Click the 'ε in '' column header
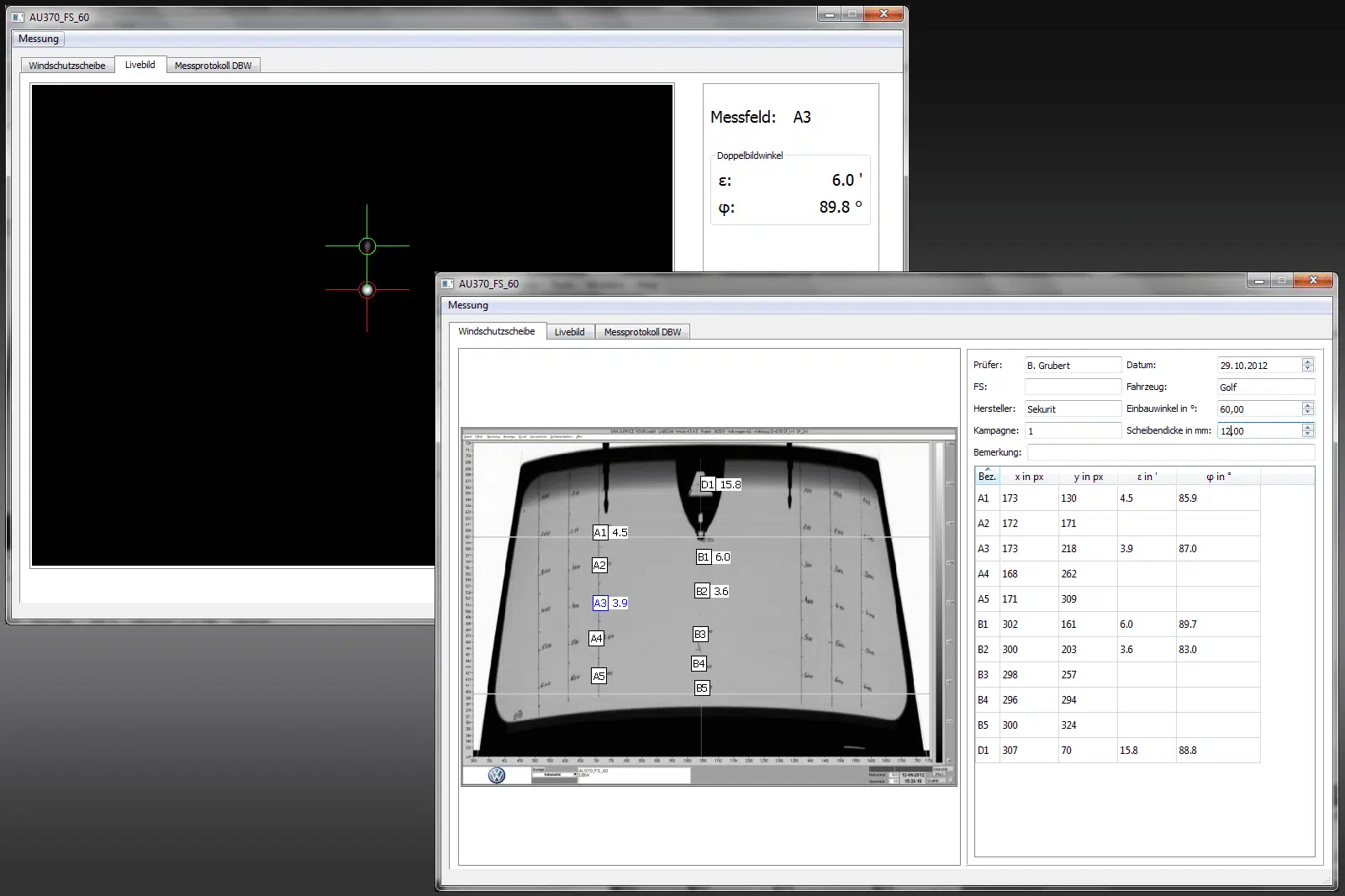 pos(1146,477)
